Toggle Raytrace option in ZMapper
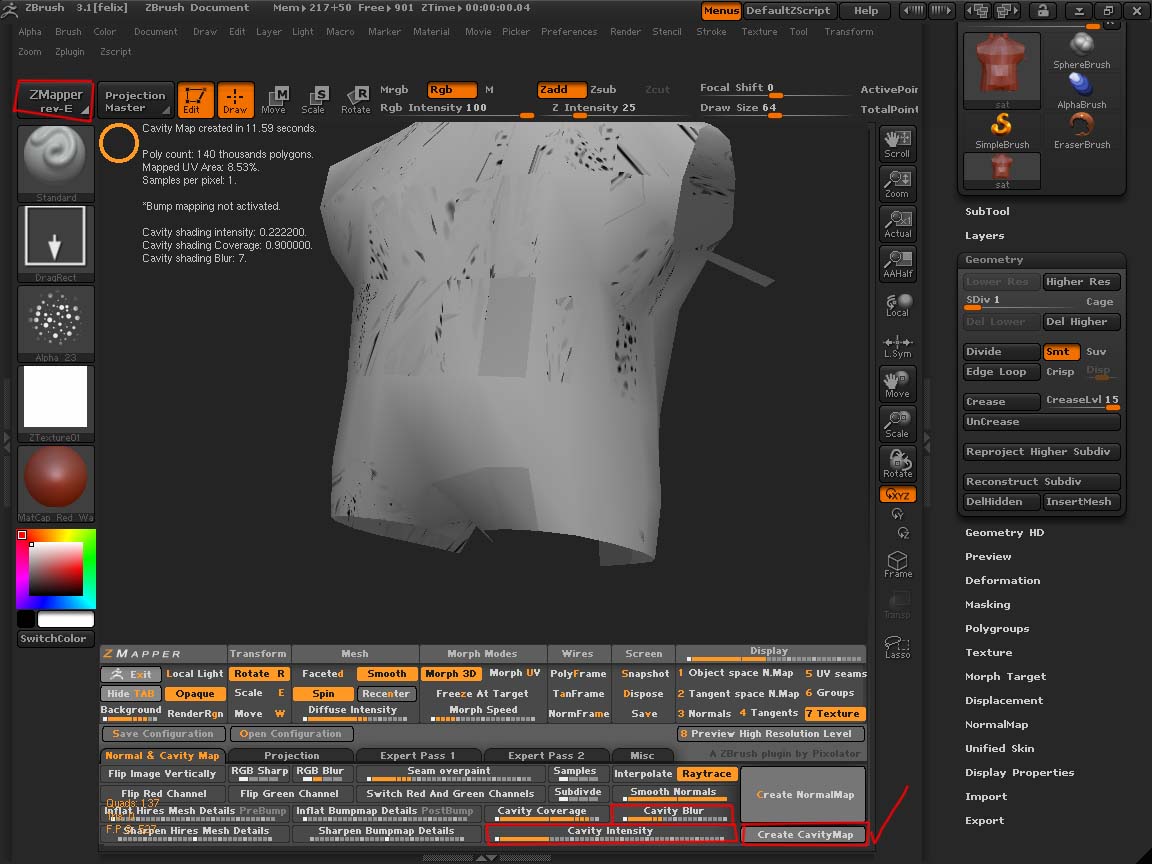Image resolution: width=1152 pixels, height=864 pixels. pos(707,774)
